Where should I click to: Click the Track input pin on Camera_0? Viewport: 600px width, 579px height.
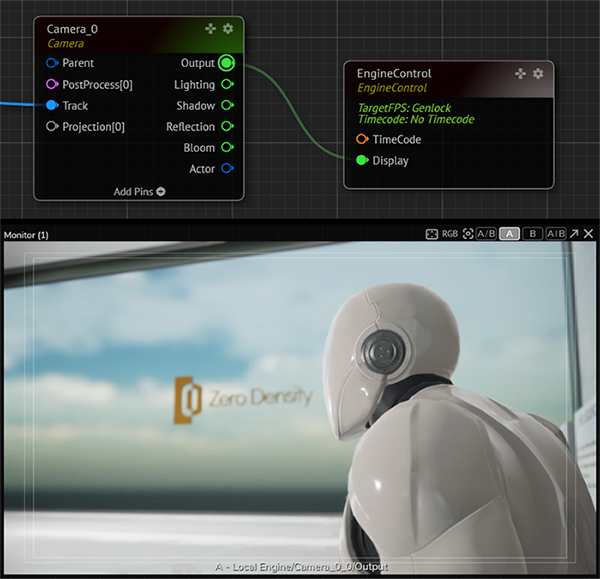[52, 106]
